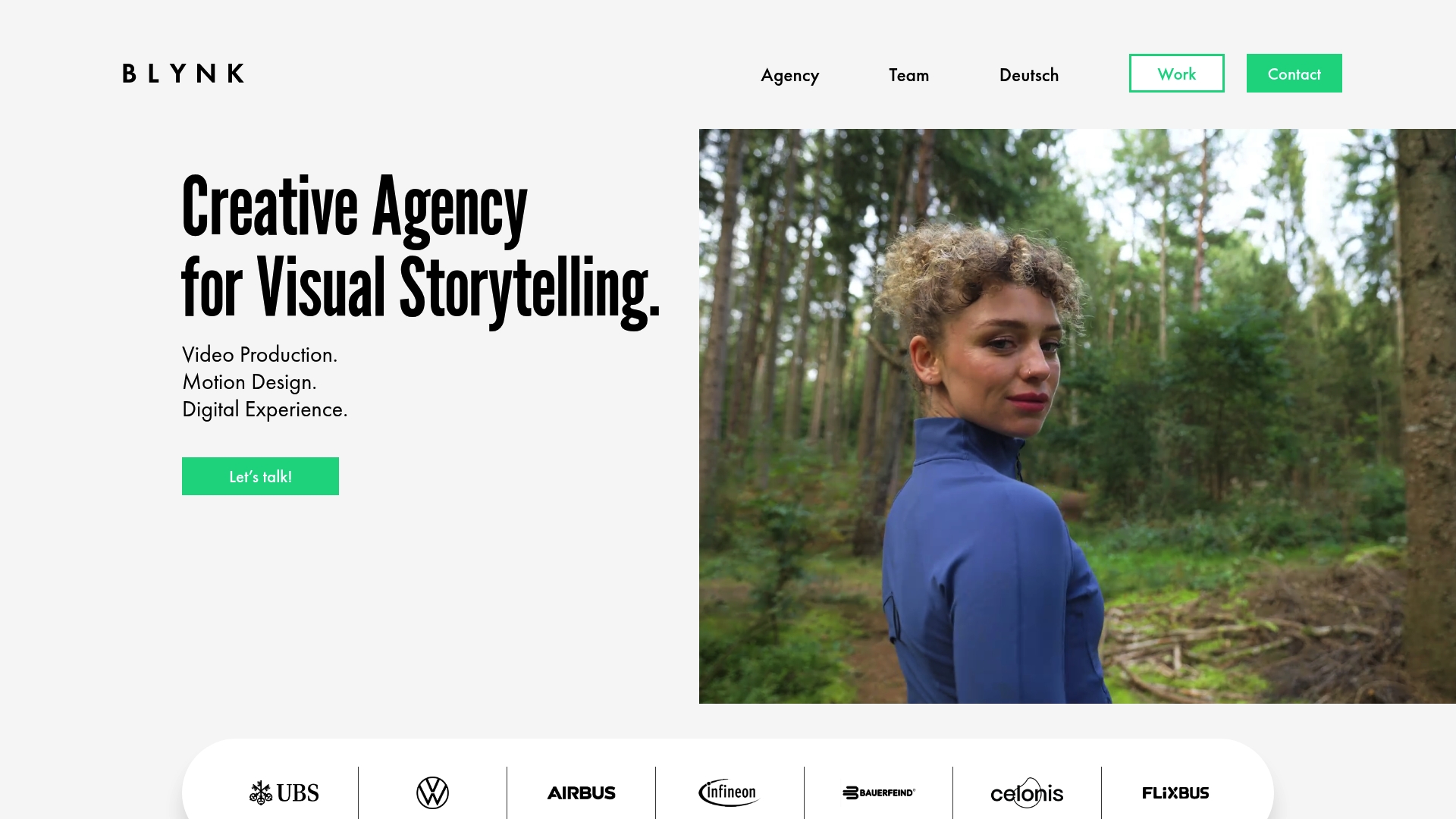
Task: Click the for Visual Storytelling heading line
Action: pyautogui.click(x=421, y=290)
